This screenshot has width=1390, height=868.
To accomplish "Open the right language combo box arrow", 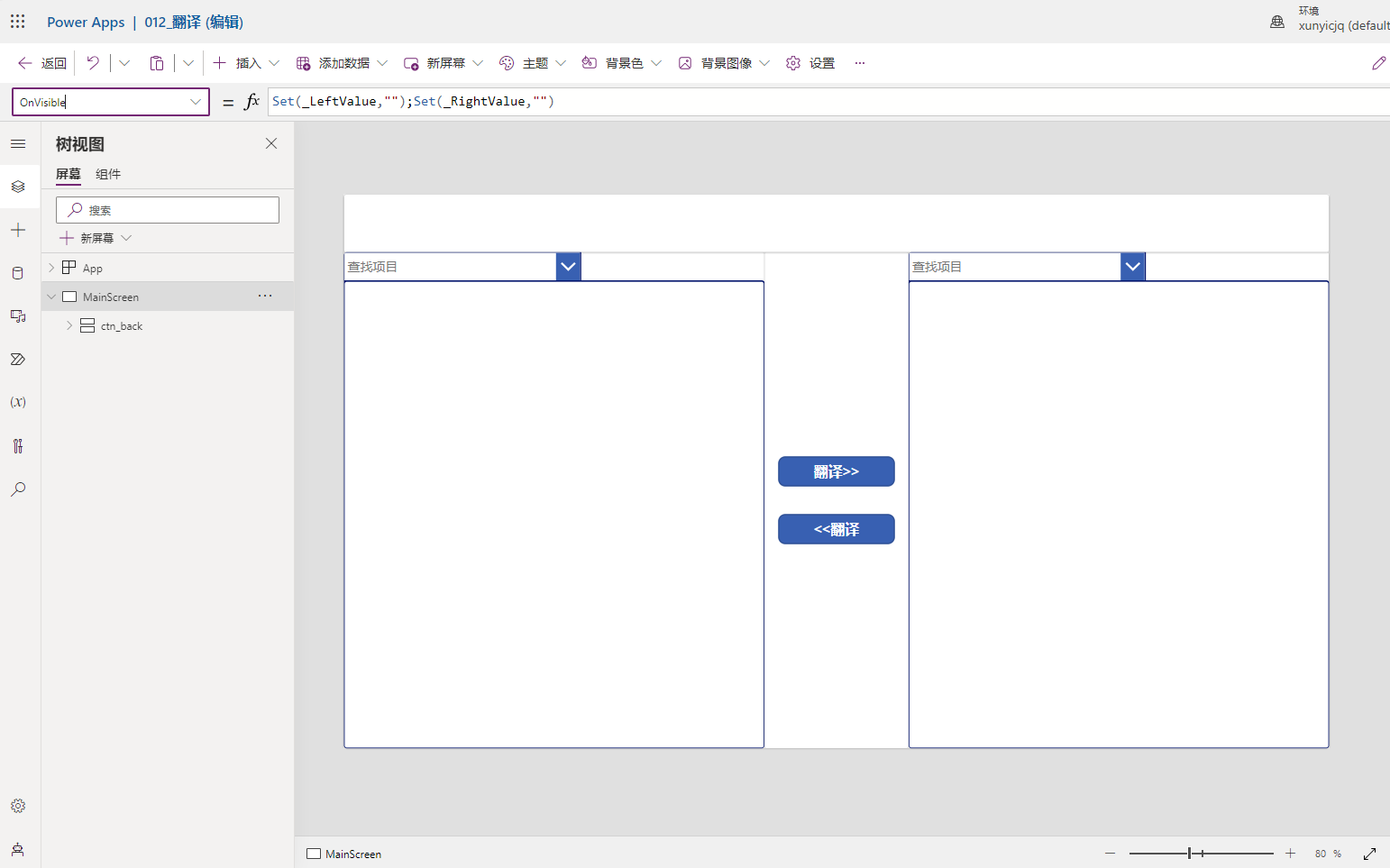I will click(1133, 267).
